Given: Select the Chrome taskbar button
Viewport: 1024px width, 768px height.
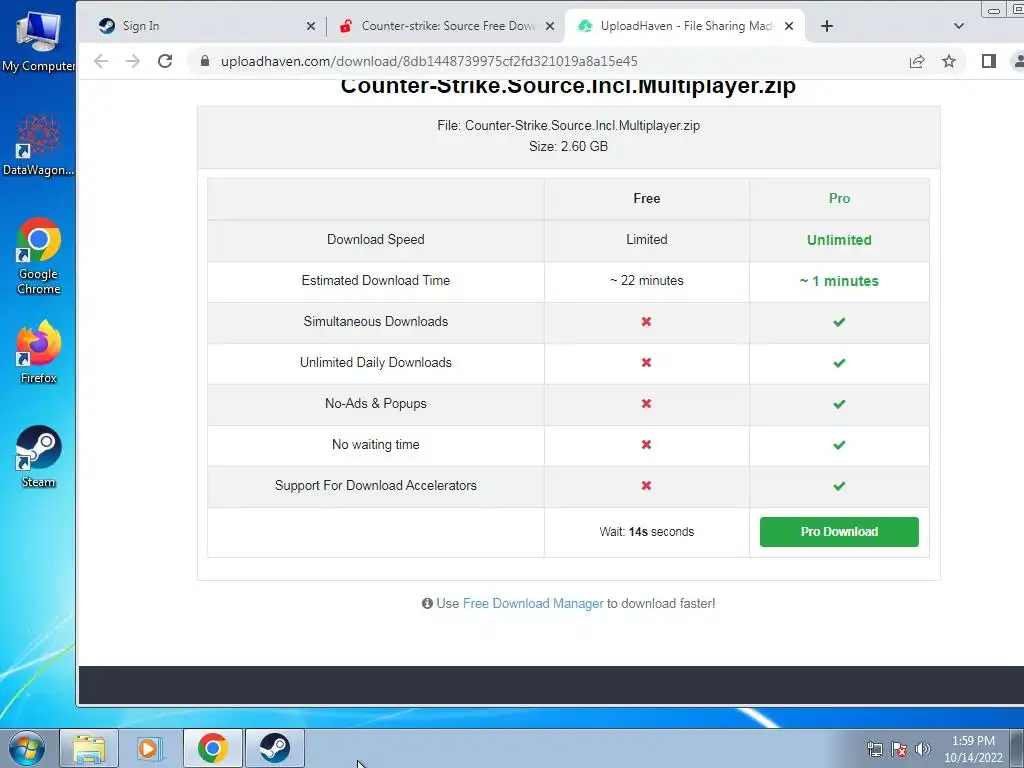Looking at the screenshot, I should point(212,748).
